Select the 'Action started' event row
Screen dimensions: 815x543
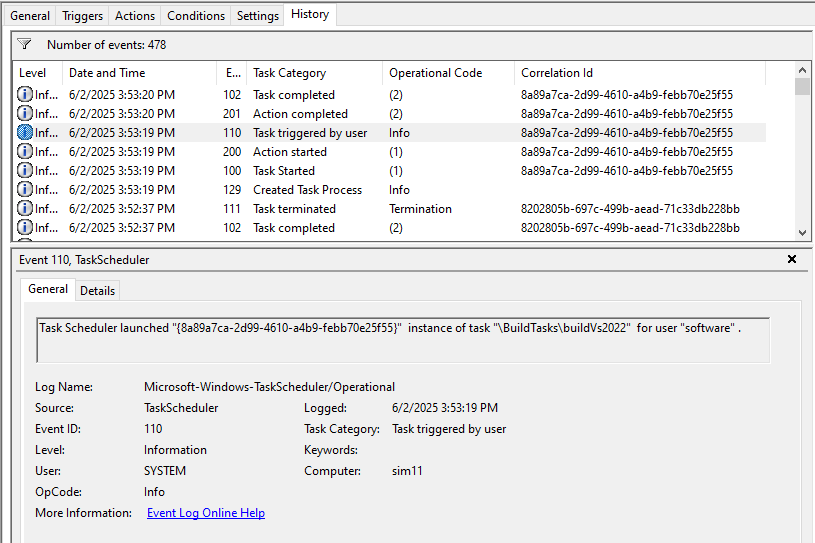click(x=390, y=152)
